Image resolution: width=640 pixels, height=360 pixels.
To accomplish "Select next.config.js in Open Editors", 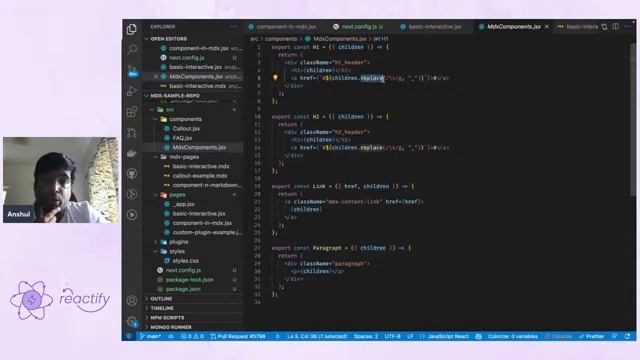I will pos(187,58).
